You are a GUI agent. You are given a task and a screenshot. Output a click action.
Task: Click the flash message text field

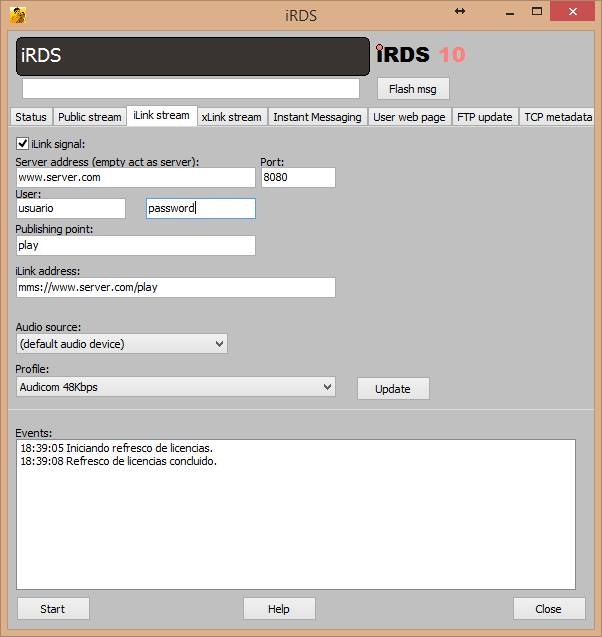tap(191, 88)
